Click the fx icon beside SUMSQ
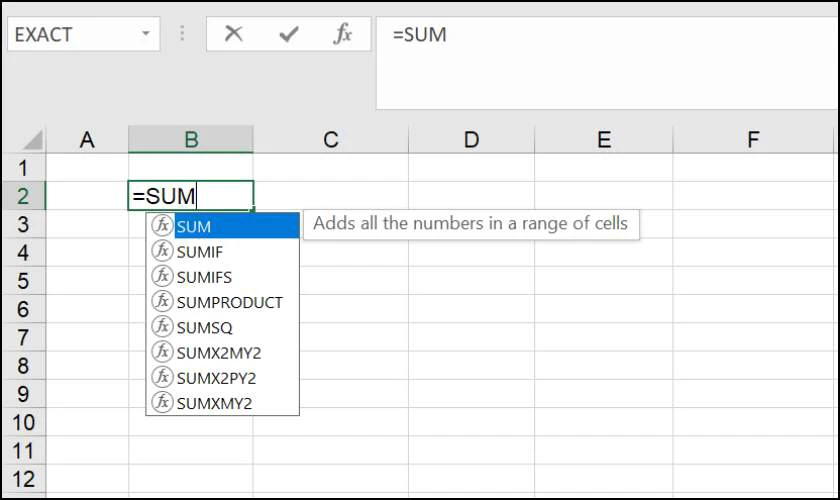This screenshot has height=500, width=840. pyautogui.click(x=162, y=326)
